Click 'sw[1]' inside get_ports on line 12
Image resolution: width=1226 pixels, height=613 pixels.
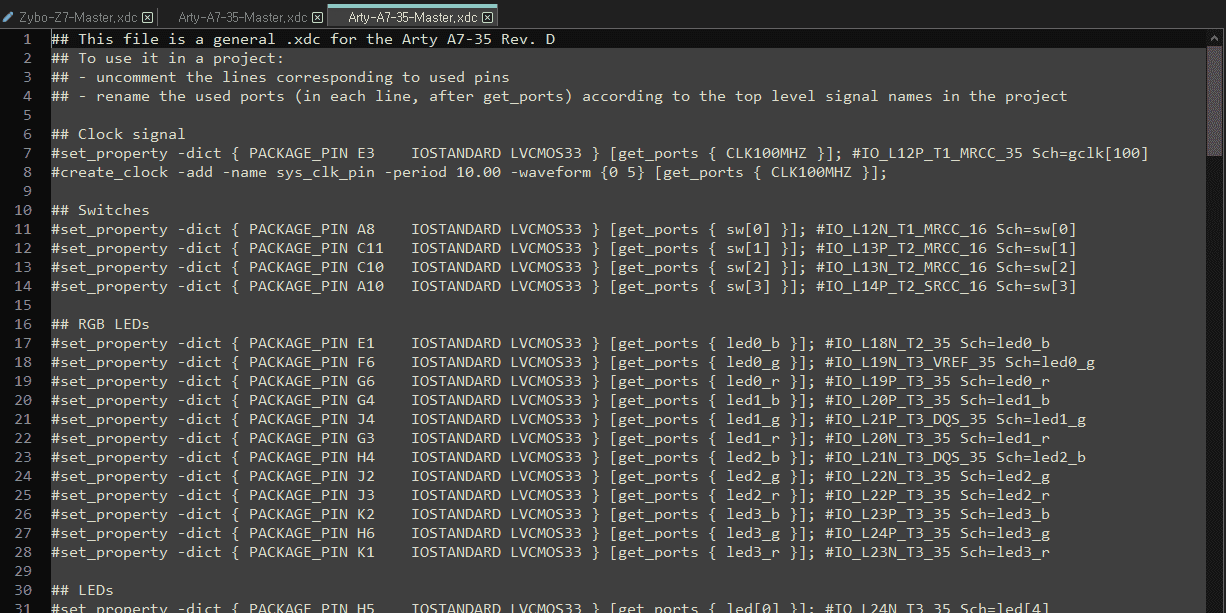coord(748,248)
